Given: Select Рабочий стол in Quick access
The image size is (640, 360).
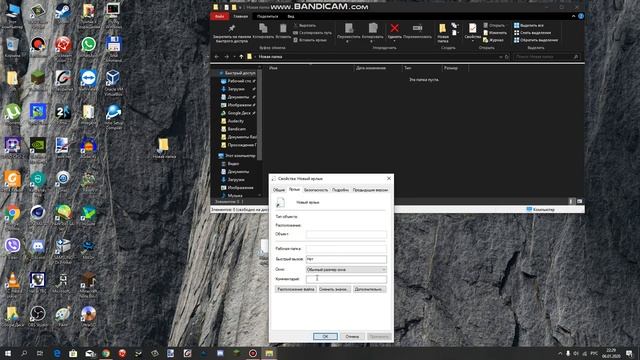Looking at the screenshot, I should pyautogui.click(x=239, y=81).
